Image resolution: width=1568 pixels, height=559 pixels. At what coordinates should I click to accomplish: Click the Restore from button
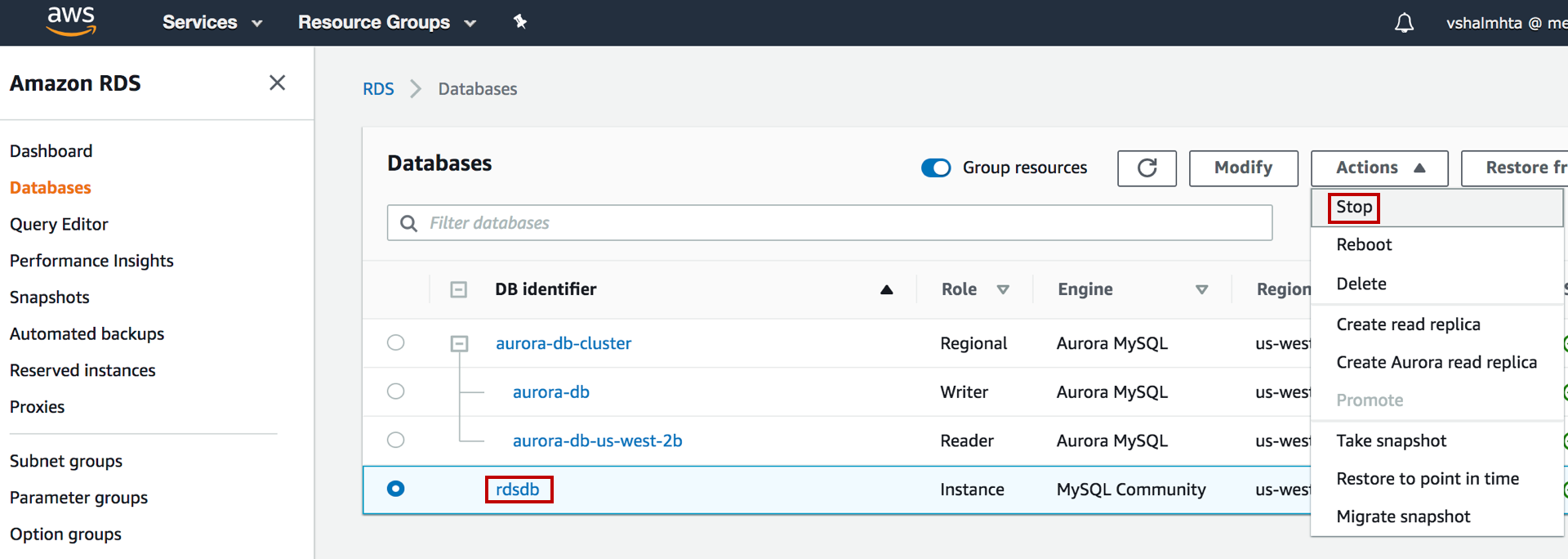coord(1515,168)
